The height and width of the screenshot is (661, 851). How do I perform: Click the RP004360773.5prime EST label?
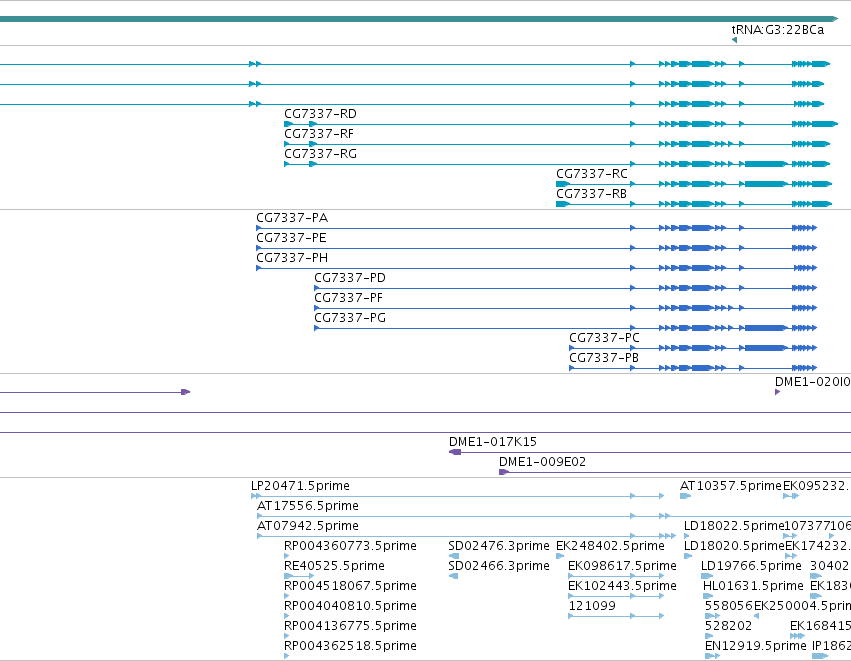pyautogui.click(x=350, y=546)
